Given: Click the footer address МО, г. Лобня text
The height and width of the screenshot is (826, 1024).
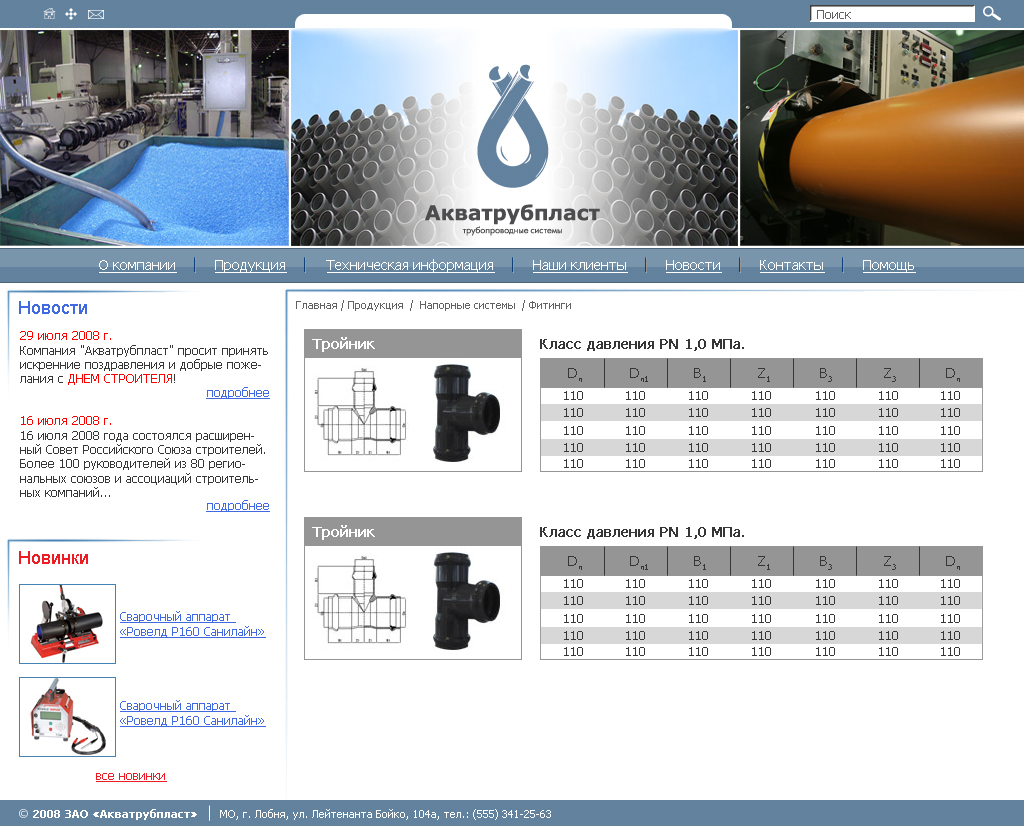Looking at the screenshot, I should (385, 814).
